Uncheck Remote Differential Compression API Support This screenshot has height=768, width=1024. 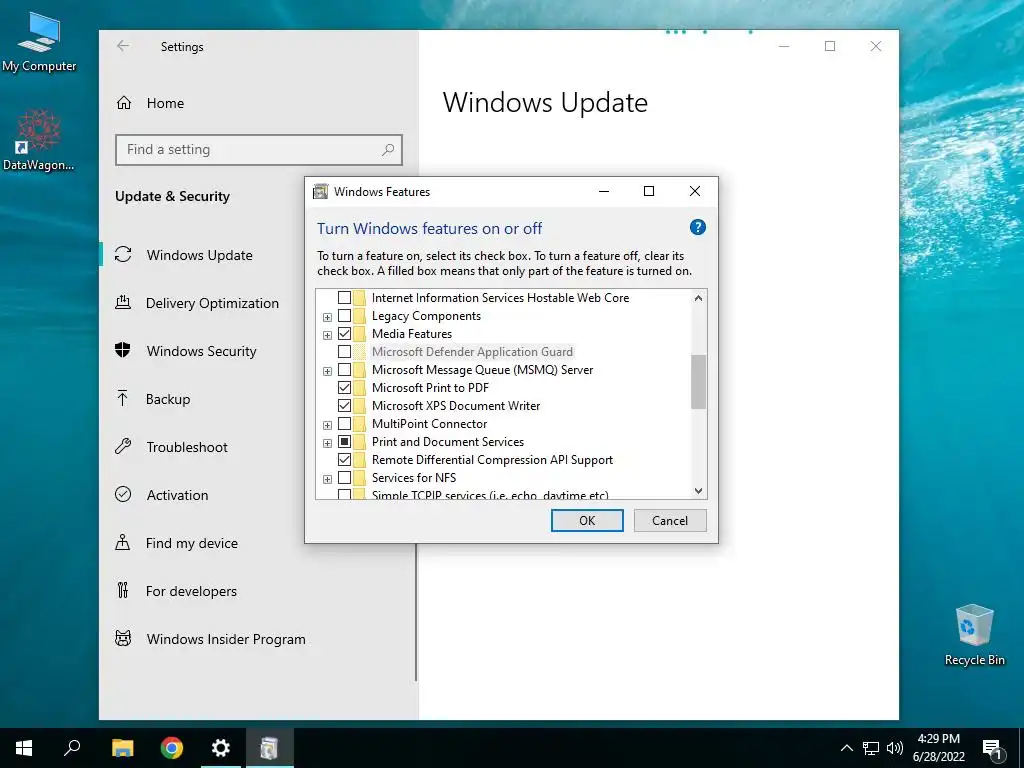[344, 460]
